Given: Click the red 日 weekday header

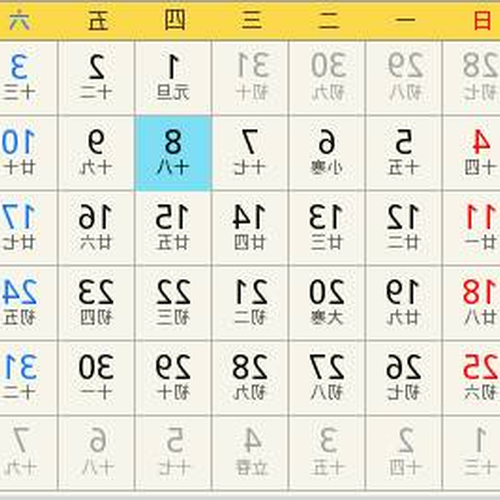Looking at the screenshot, I should (482, 21).
